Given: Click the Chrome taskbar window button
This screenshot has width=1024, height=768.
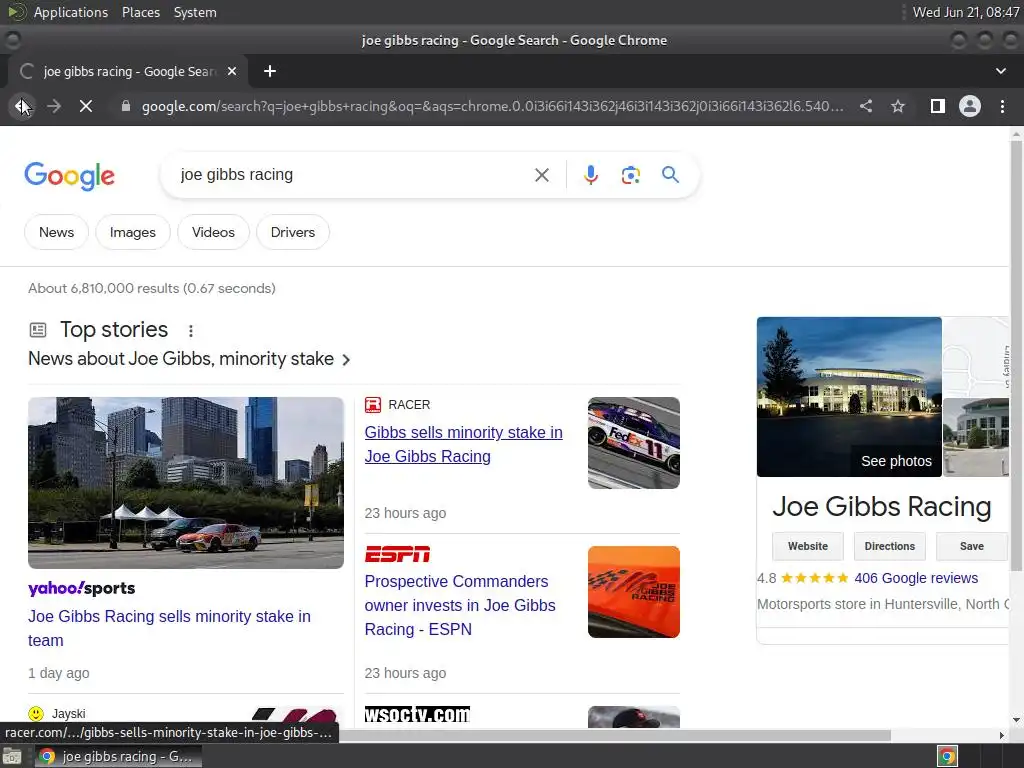Looking at the screenshot, I should tap(118, 756).
